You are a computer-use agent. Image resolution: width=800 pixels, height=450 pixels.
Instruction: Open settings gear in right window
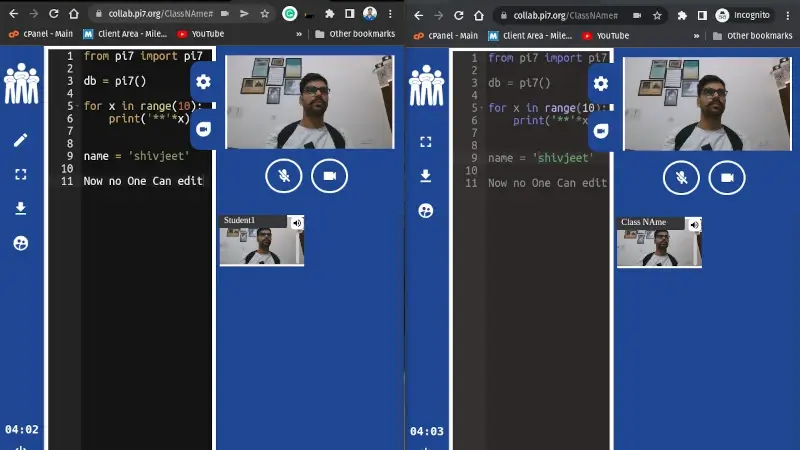(601, 84)
